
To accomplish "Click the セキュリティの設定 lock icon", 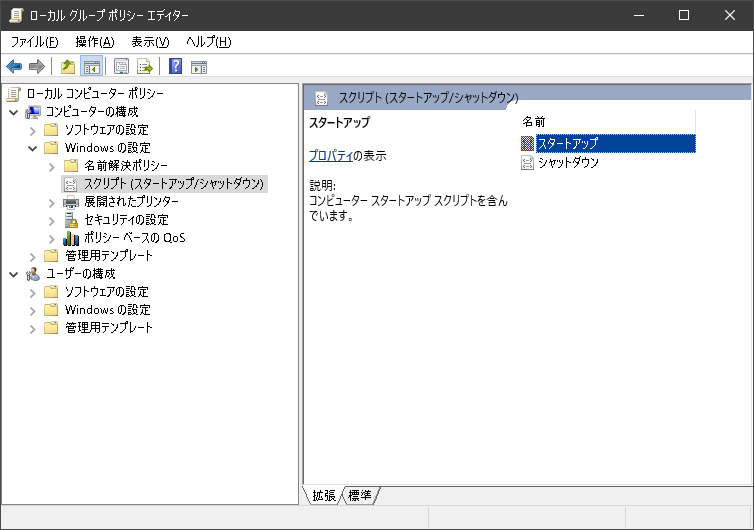I will click(71, 220).
